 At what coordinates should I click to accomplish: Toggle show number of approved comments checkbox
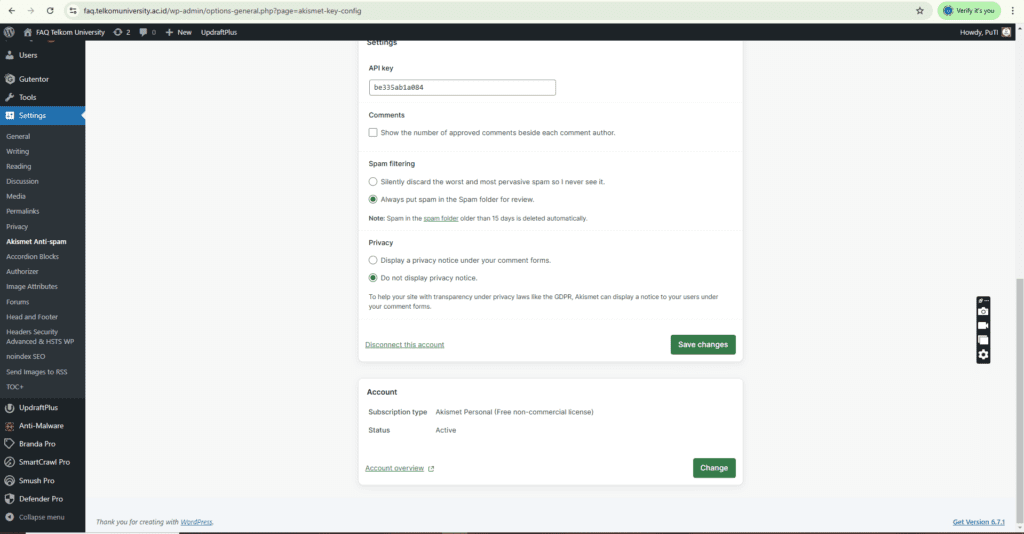[x=373, y=133]
